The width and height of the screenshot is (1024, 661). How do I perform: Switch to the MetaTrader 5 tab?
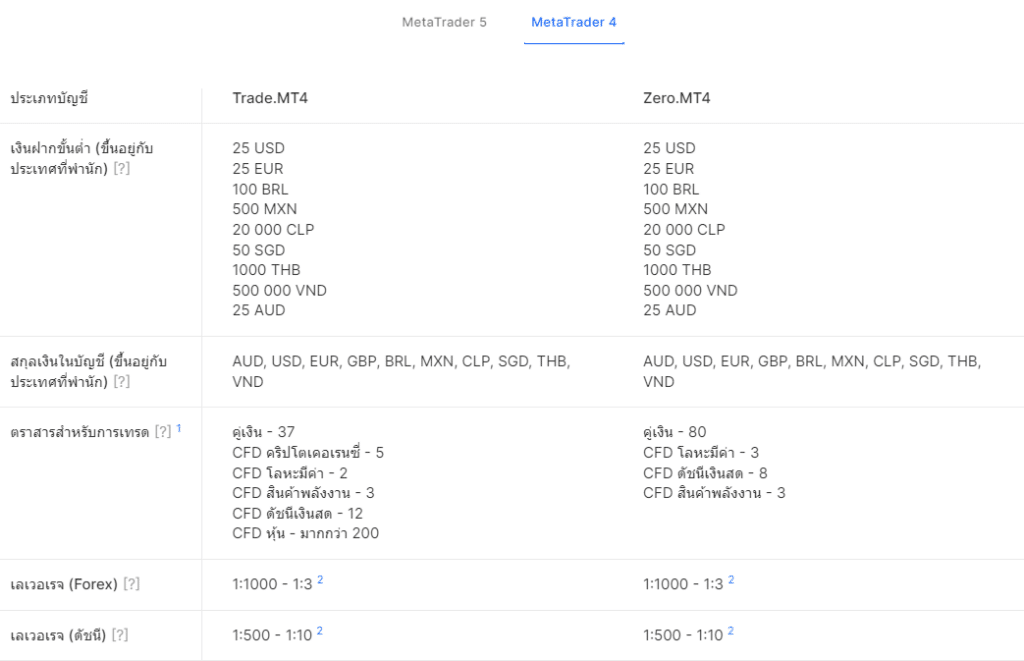[444, 22]
